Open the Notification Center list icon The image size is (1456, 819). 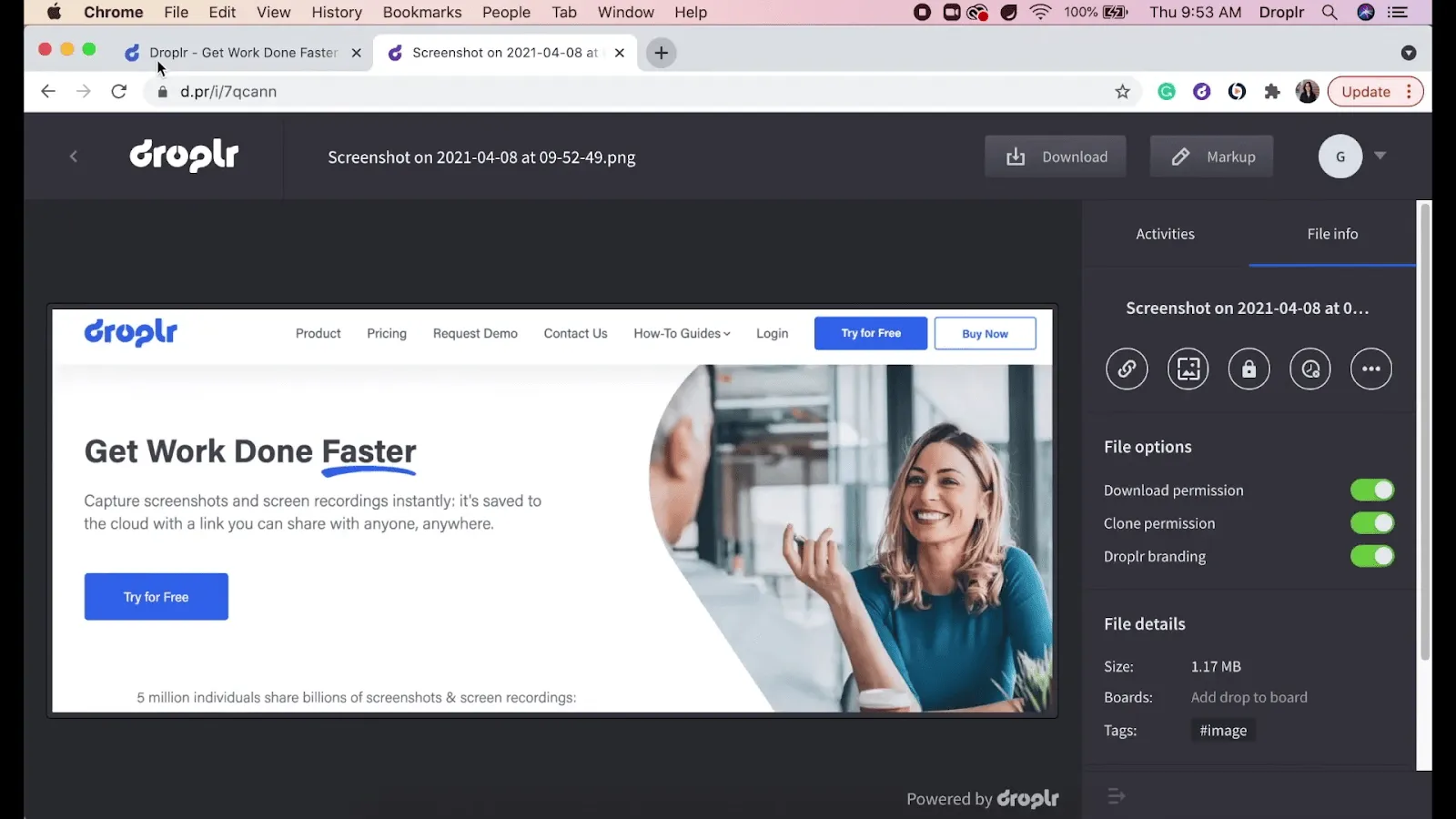coord(1398,12)
